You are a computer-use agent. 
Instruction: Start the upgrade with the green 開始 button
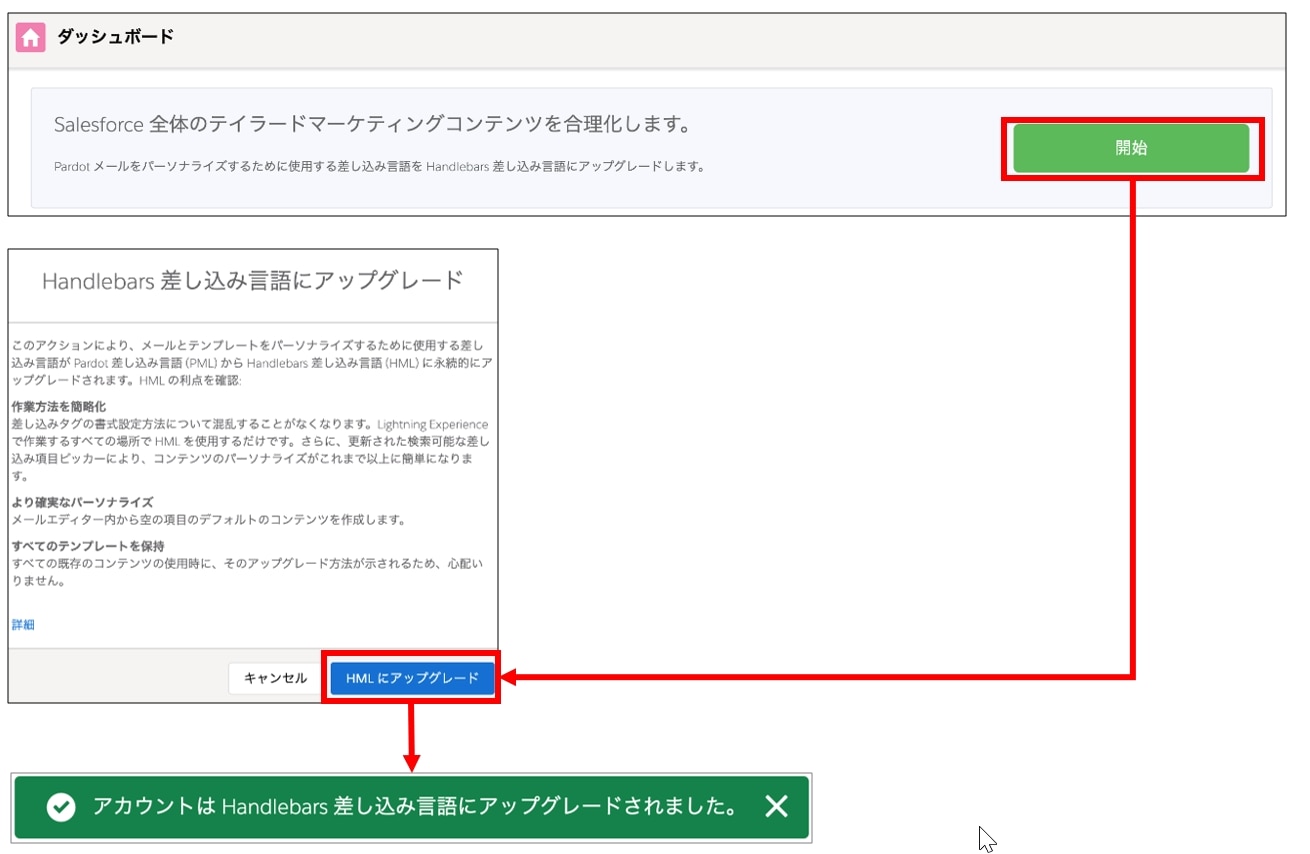click(x=1131, y=148)
